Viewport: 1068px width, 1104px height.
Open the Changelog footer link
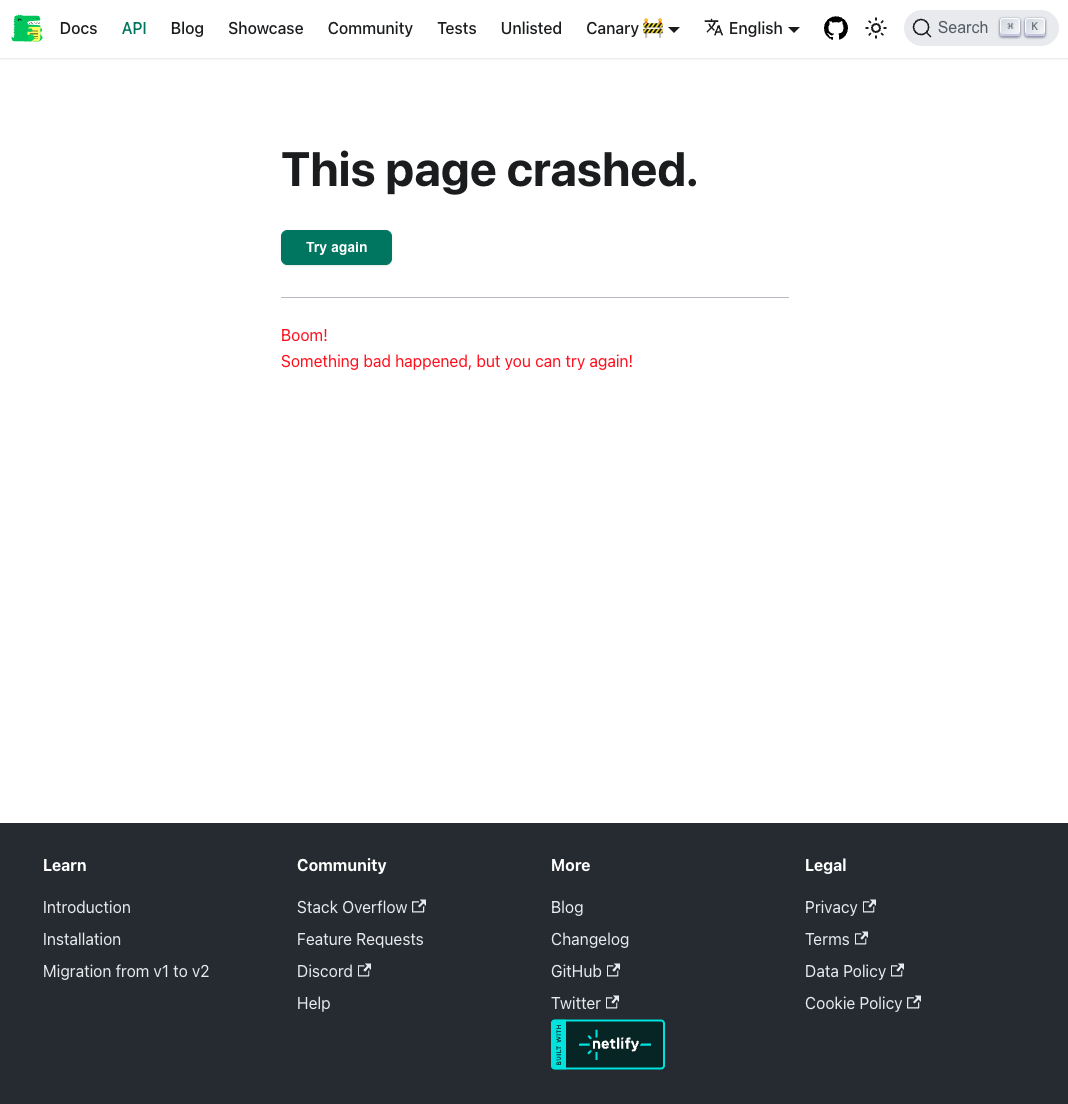tap(590, 939)
